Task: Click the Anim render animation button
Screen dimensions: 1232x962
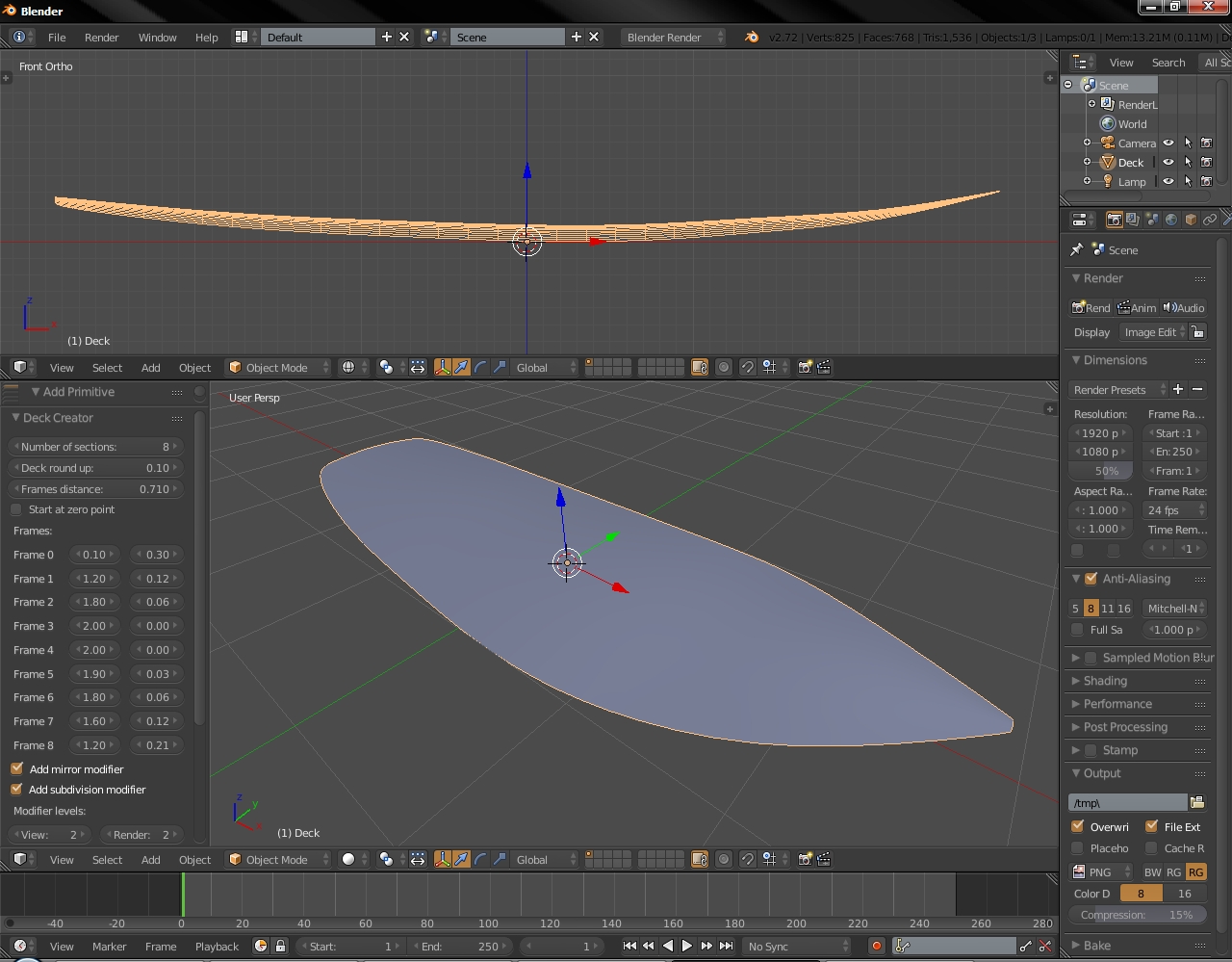Action: pyautogui.click(x=1137, y=307)
